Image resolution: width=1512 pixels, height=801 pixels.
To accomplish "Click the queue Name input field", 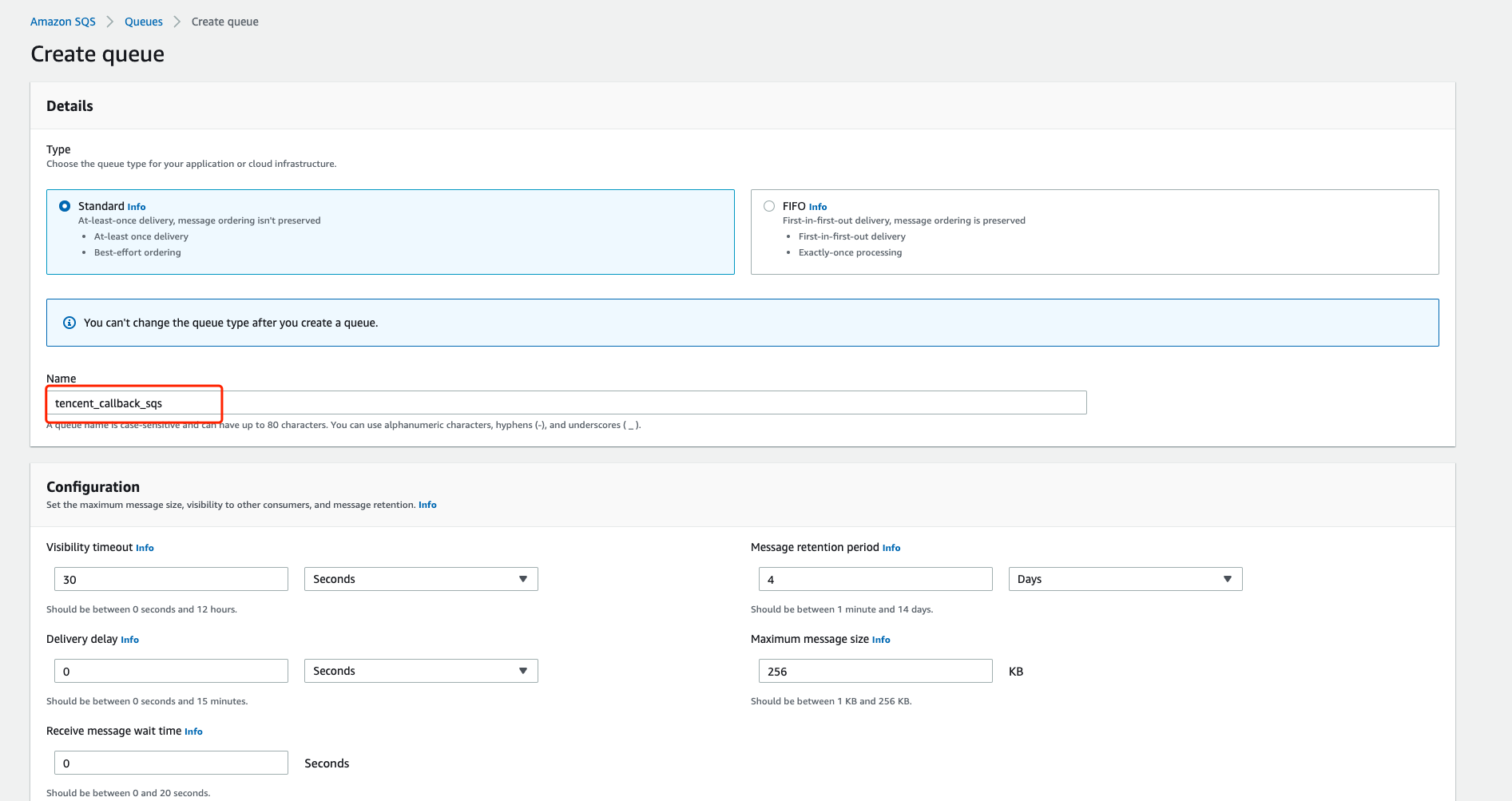I will [566, 403].
